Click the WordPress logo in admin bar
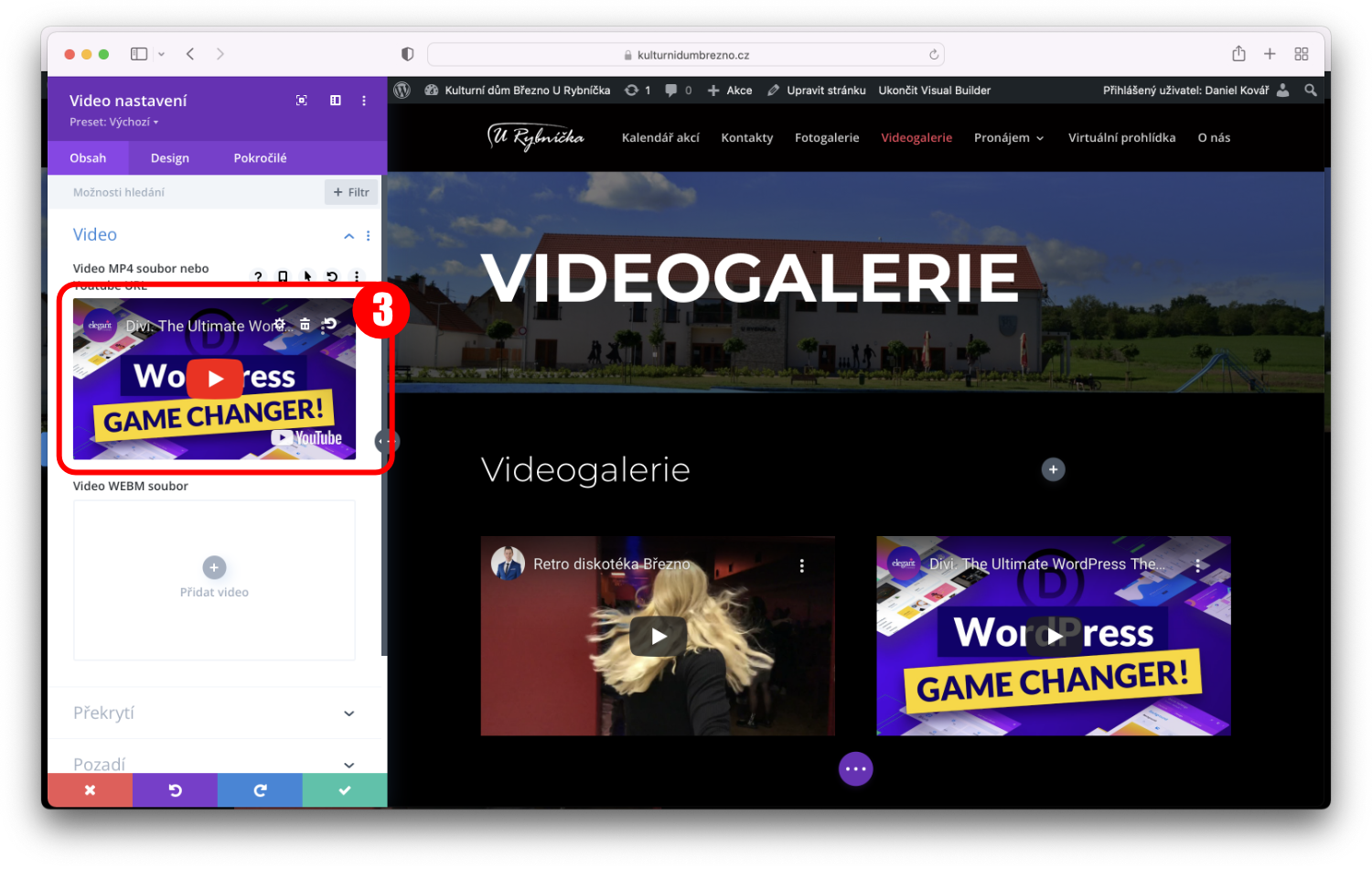This screenshot has height=869, width=1372. point(402,91)
